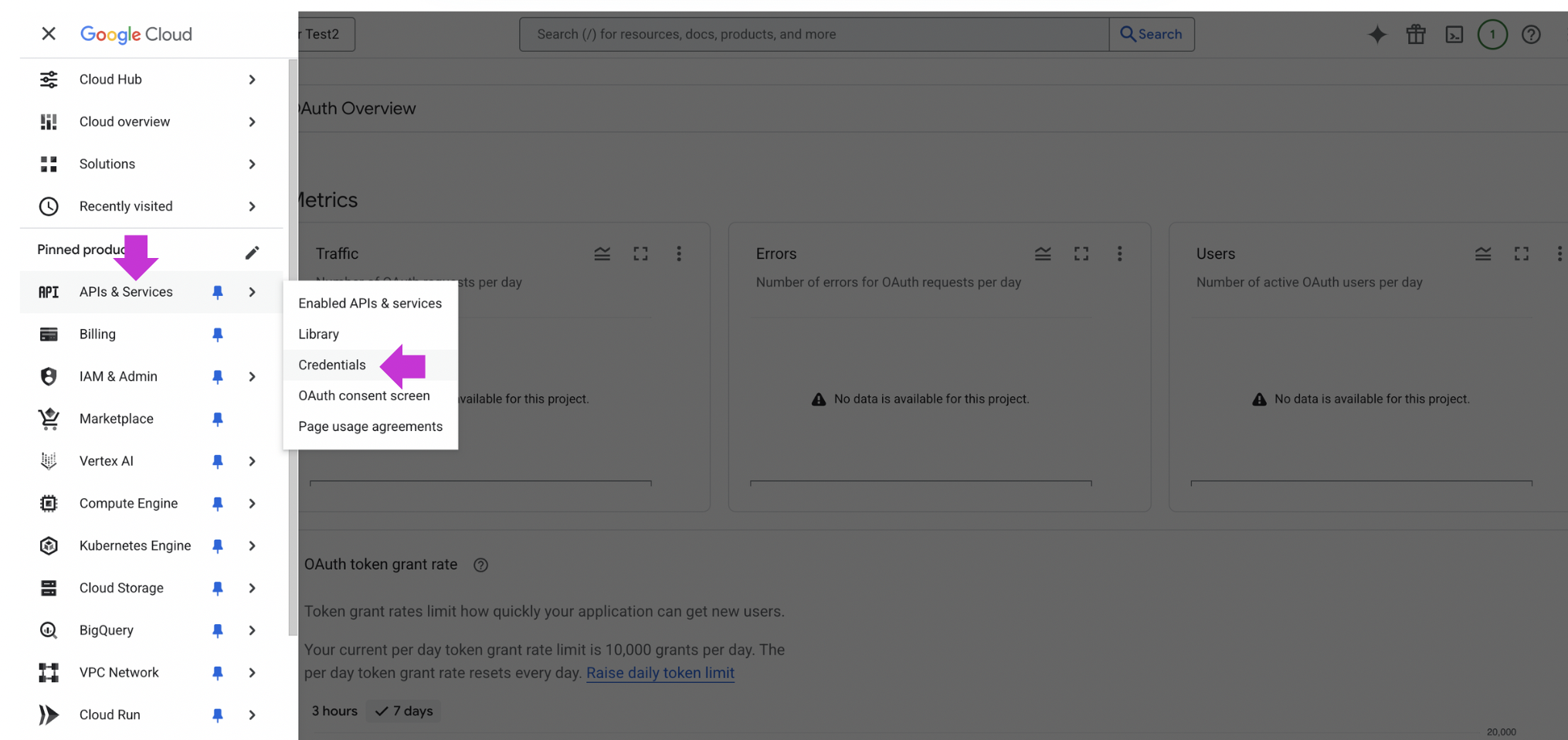This screenshot has height=740, width=1568.
Task: Unpin Kubernetes Engine product
Action: [x=218, y=545]
